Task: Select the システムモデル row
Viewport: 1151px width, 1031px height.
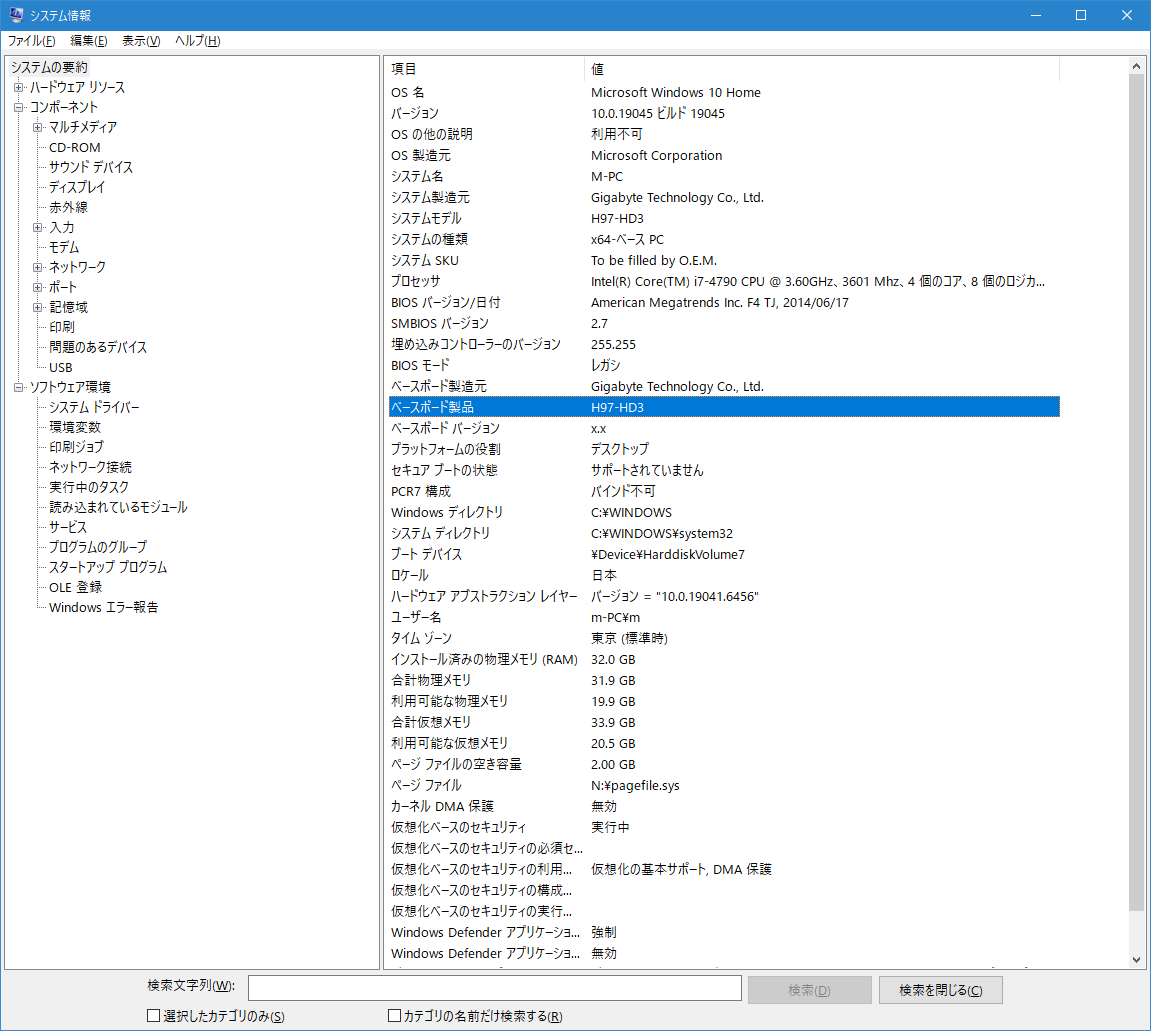Action: 724,219
